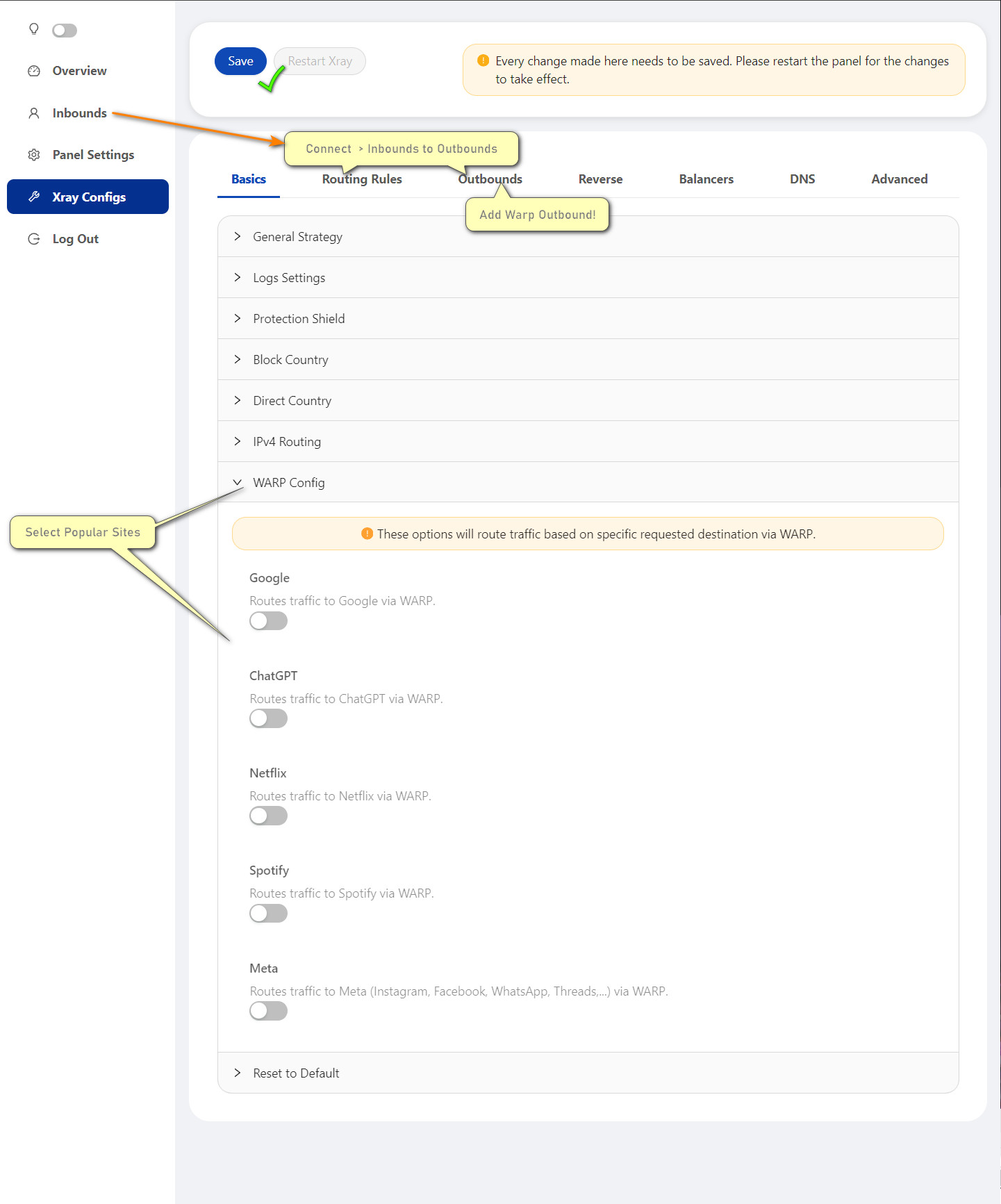Switch to the Basics tab
The image size is (1001, 1204).
click(249, 179)
